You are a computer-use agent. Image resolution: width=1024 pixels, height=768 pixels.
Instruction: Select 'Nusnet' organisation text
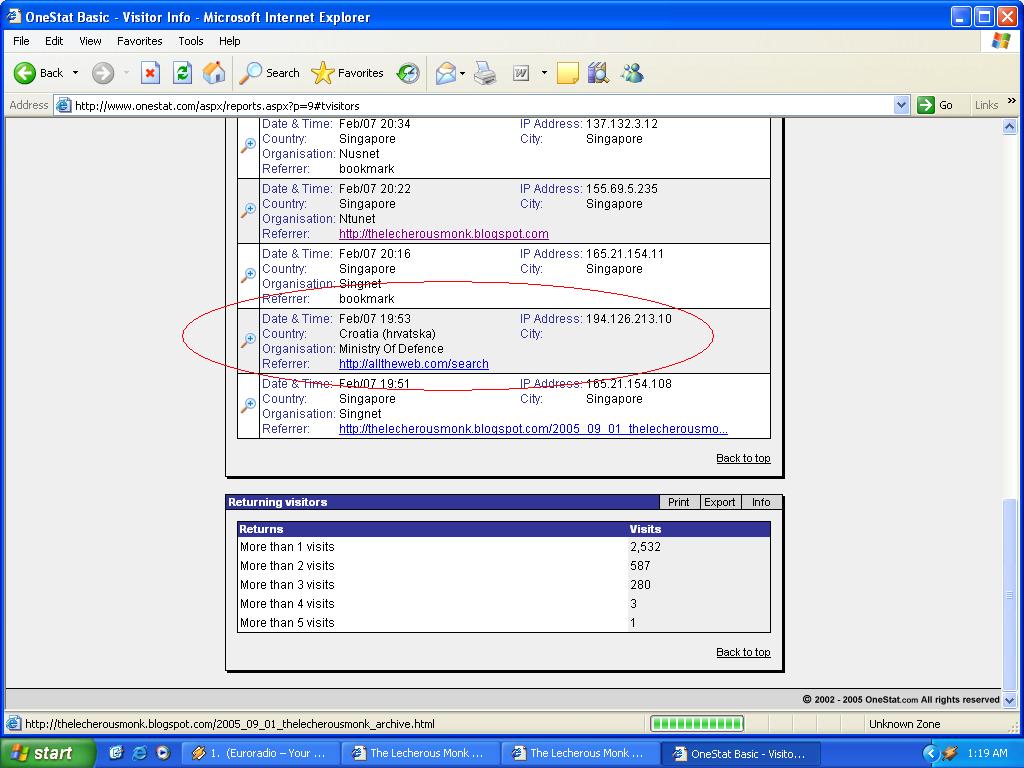pyautogui.click(x=359, y=153)
